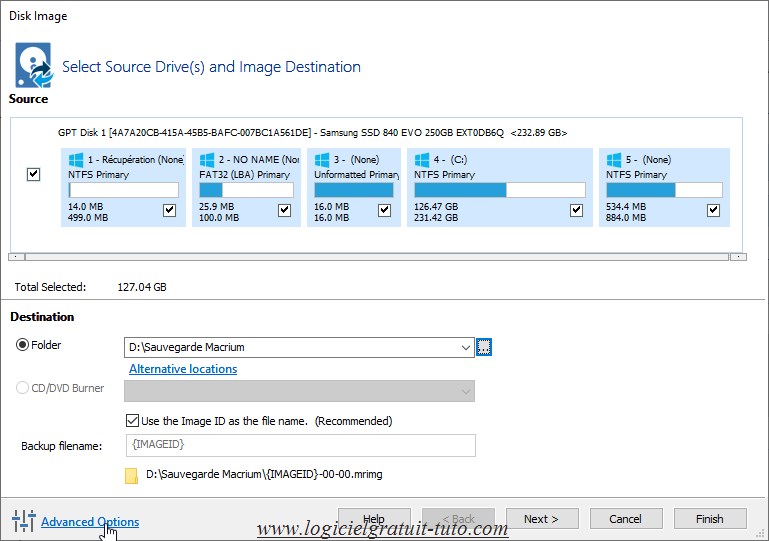Viewport: 769px width, 541px height.
Task: Select the CD/DVD Burner radio button
Action: [22, 388]
